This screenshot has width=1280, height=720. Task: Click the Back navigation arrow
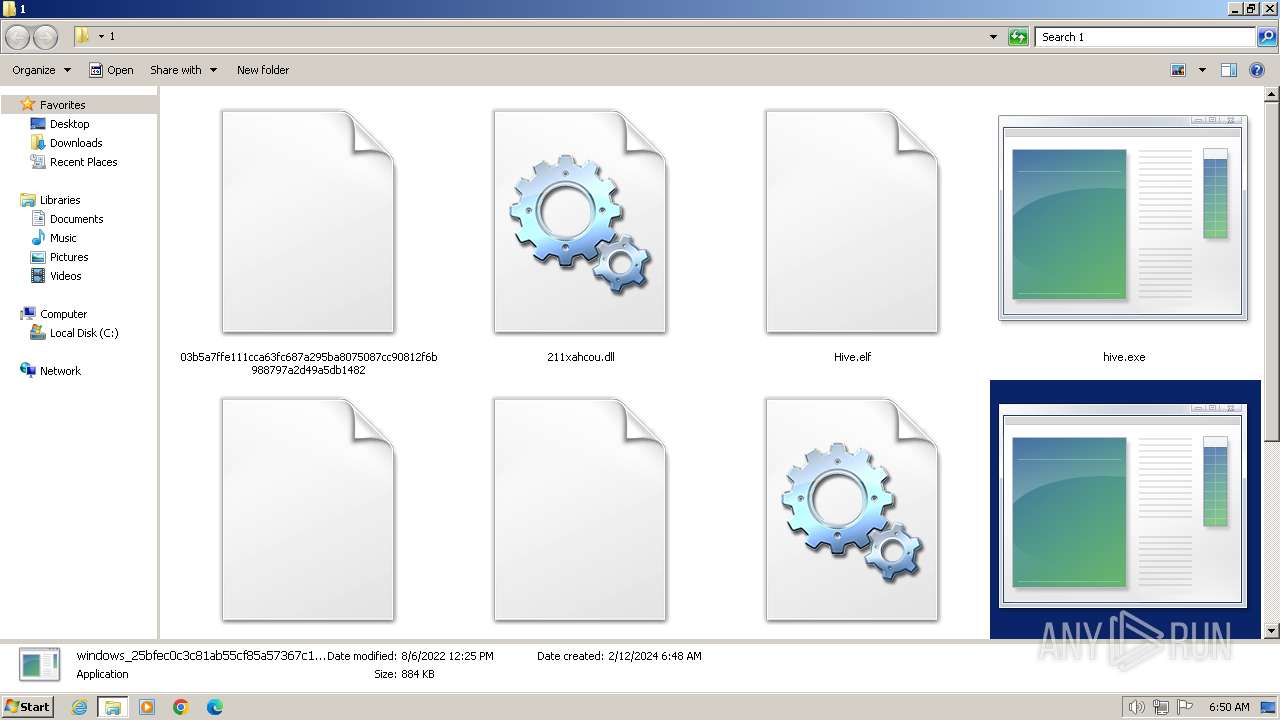(17, 37)
